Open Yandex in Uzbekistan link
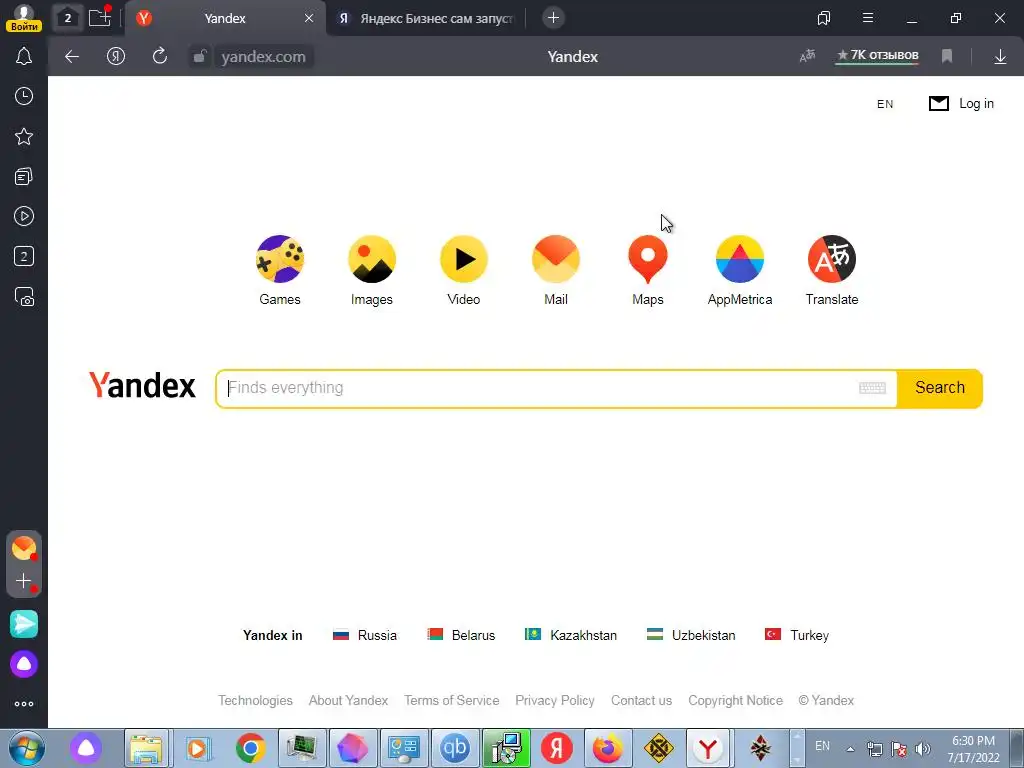 click(691, 635)
